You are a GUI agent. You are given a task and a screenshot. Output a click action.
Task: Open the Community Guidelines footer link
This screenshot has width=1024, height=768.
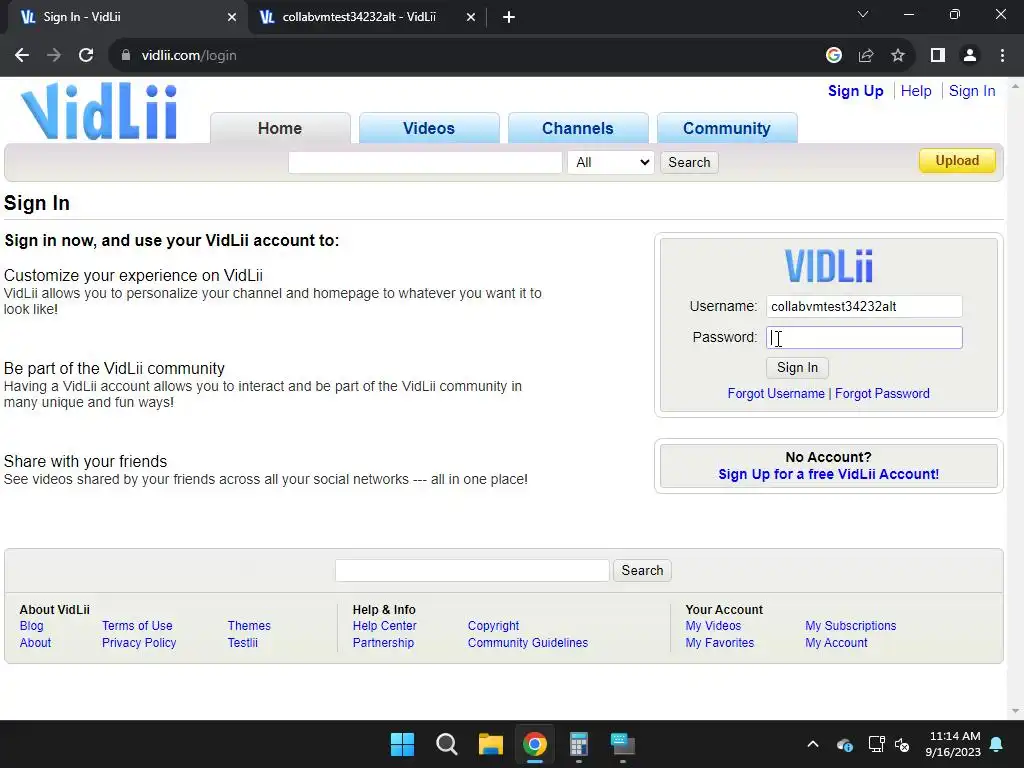click(528, 643)
